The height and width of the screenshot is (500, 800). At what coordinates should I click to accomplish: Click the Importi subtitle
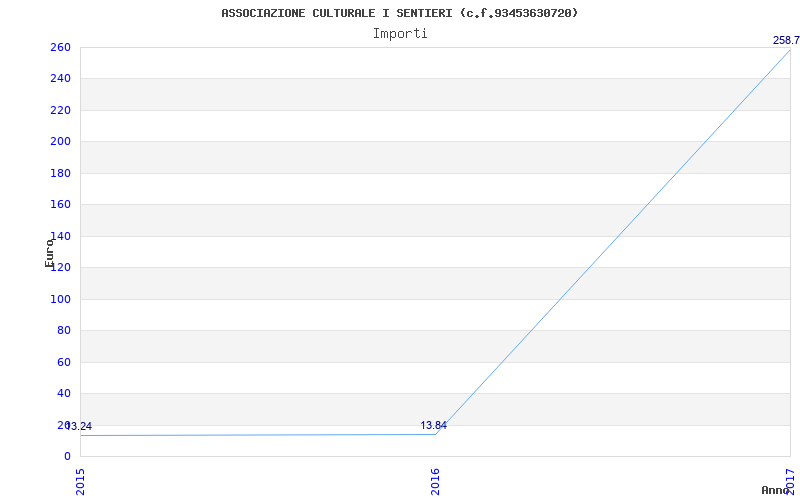[x=400, y=34]
